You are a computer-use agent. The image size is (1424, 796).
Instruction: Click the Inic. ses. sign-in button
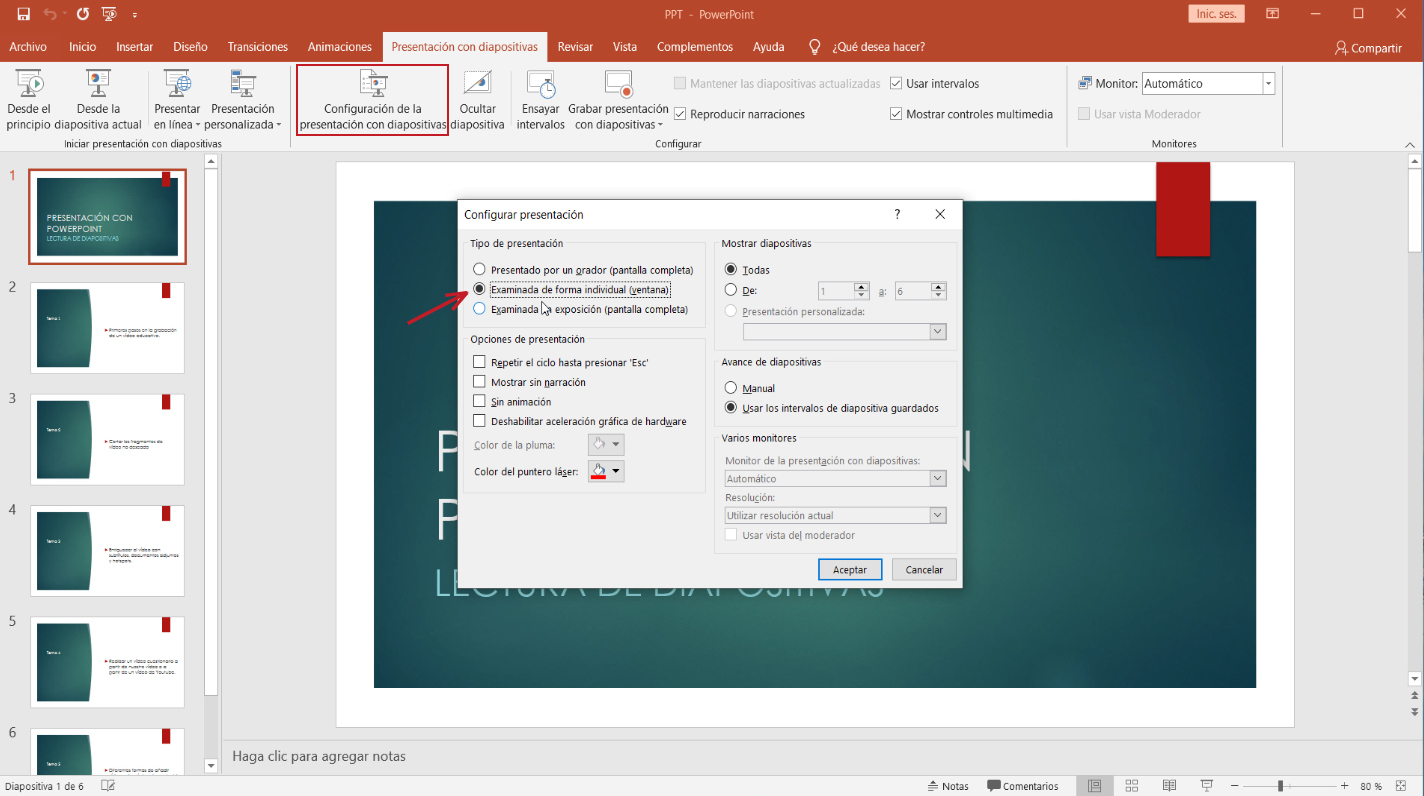(x=1217, y=14)
